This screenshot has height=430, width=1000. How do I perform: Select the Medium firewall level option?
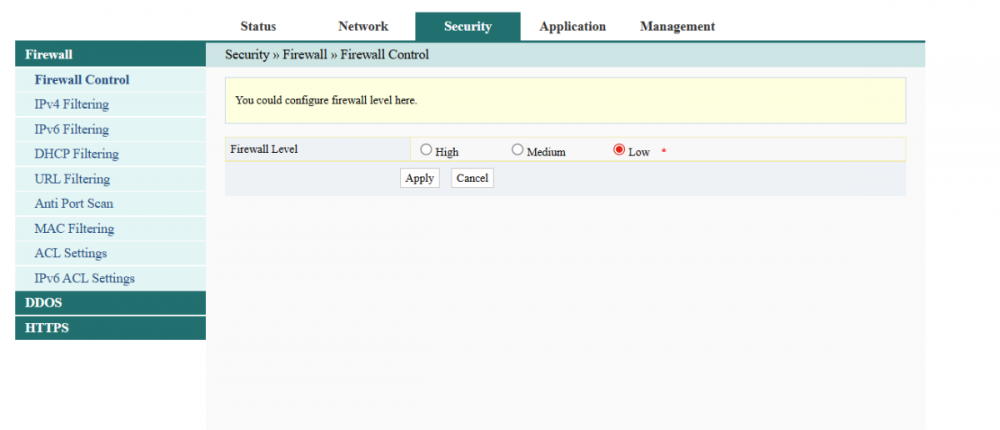click(x=517, y=150)
